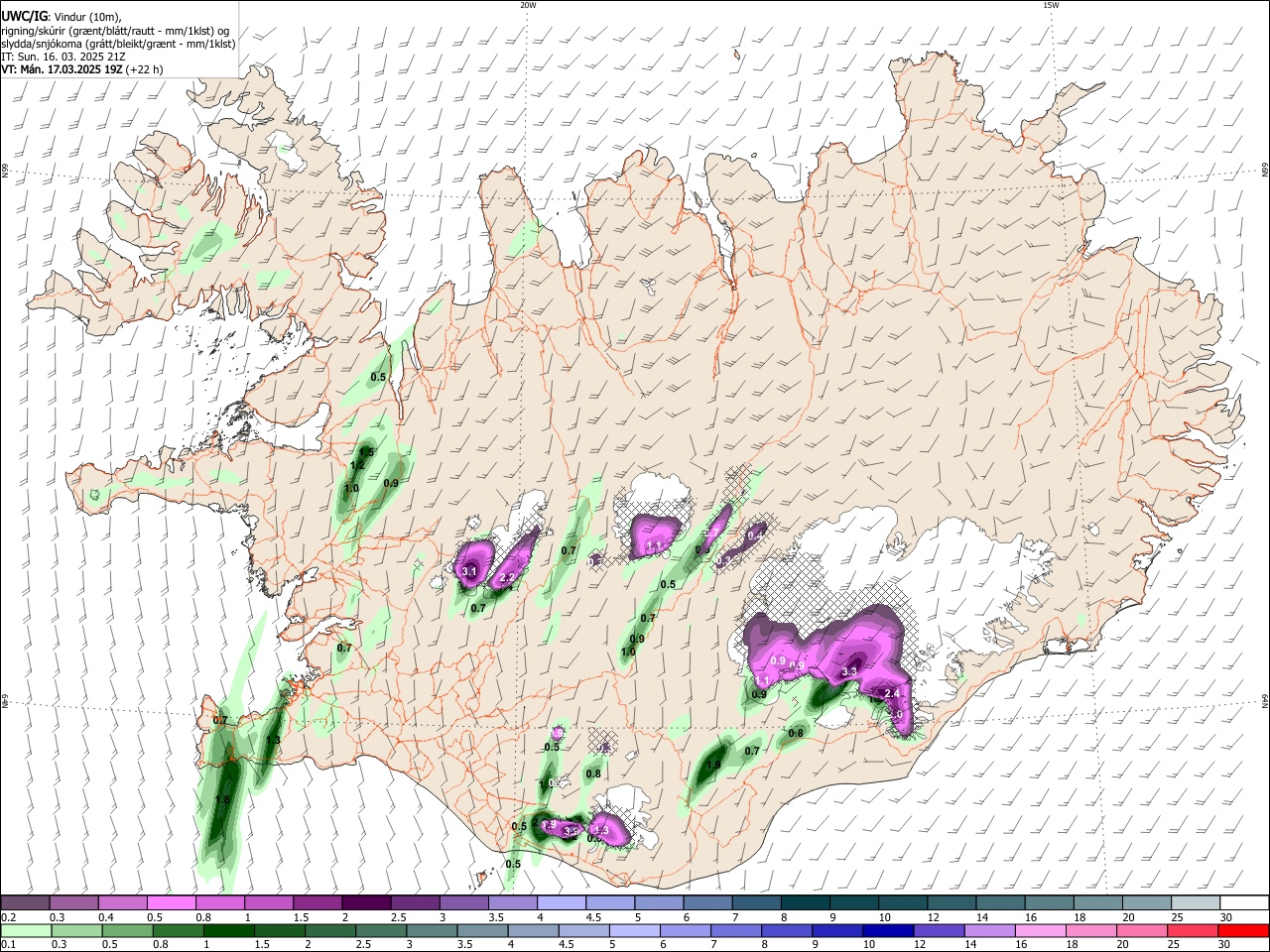
Task: Click the '0.1' label starting the rain legend
Action: pyautogui.click(x=8, y=944)
